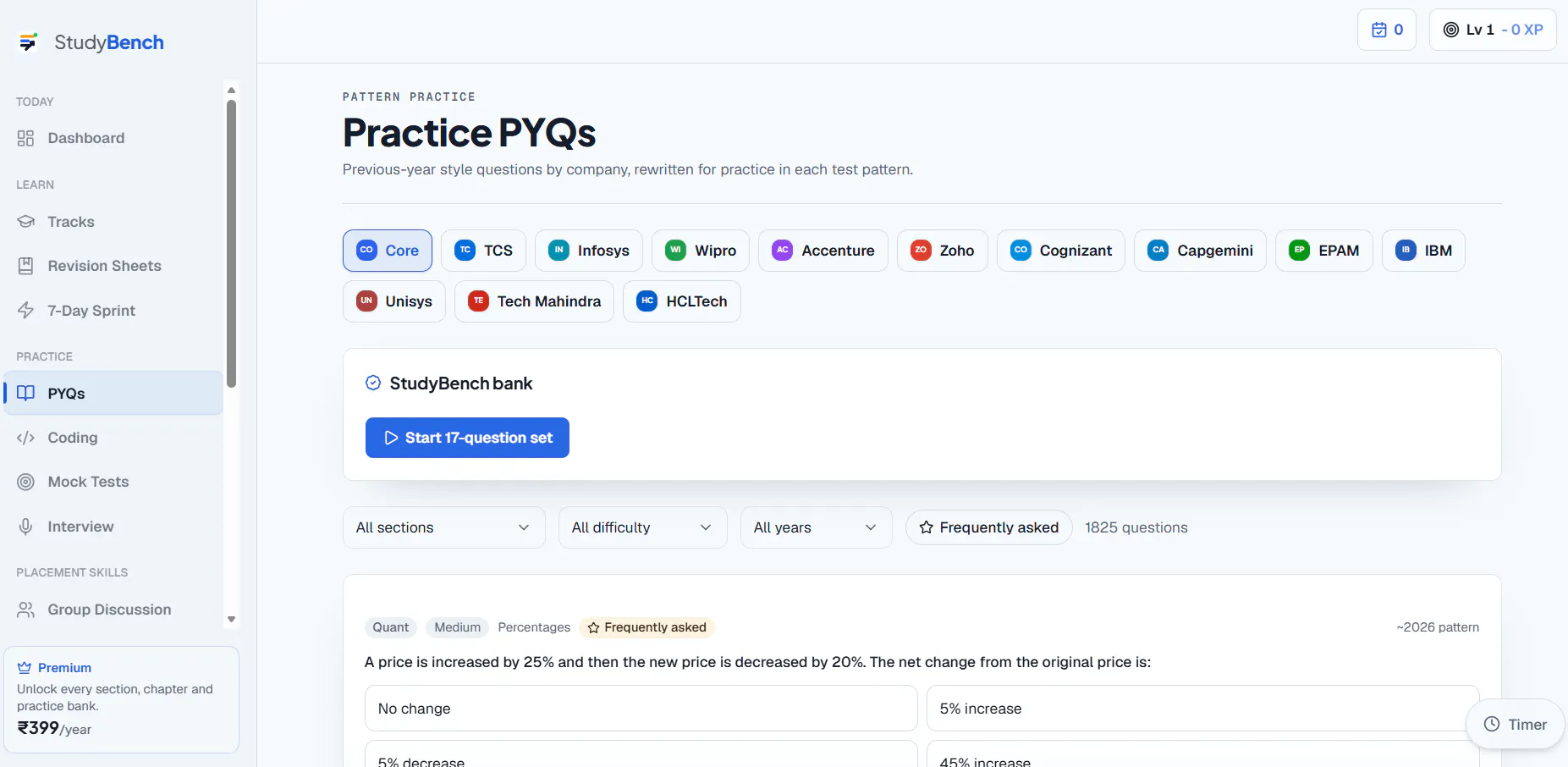This screenshot has width=1568, height=767.
Task: Open Dashboard from the sidebar
Action: 113,138
